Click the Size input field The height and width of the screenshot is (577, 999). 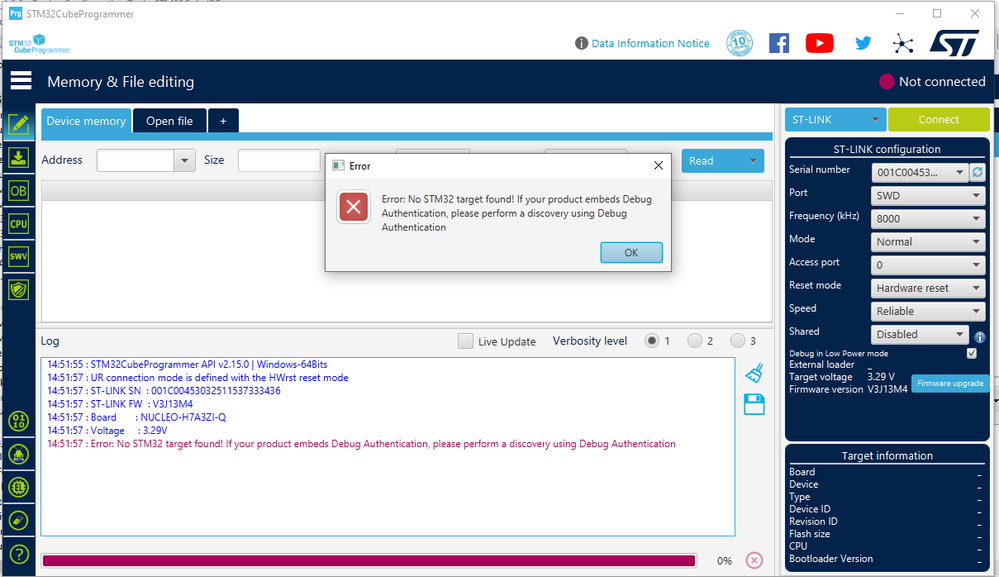279,160
